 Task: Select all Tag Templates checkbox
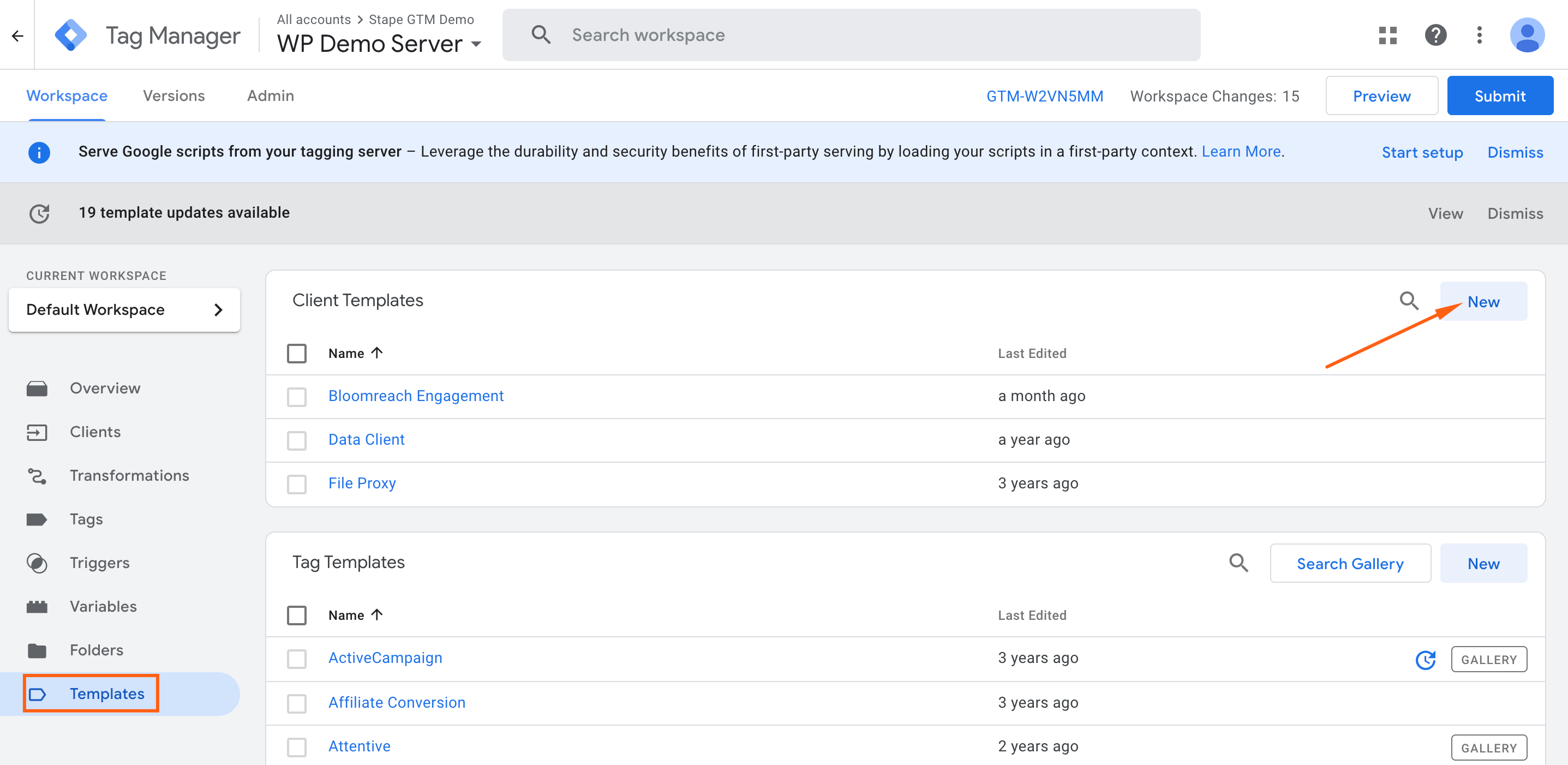tap(296, 615)
